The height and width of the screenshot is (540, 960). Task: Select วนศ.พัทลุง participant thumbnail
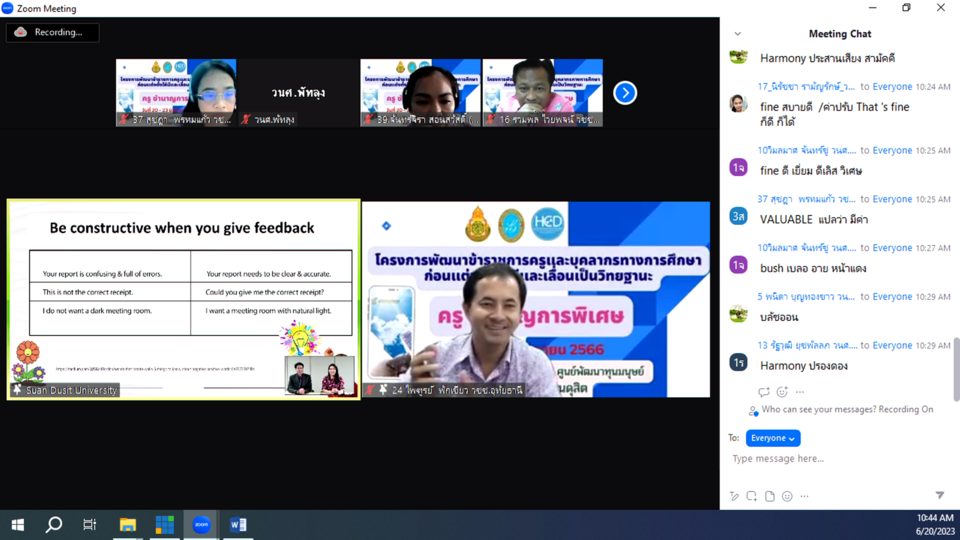point(298,93)
